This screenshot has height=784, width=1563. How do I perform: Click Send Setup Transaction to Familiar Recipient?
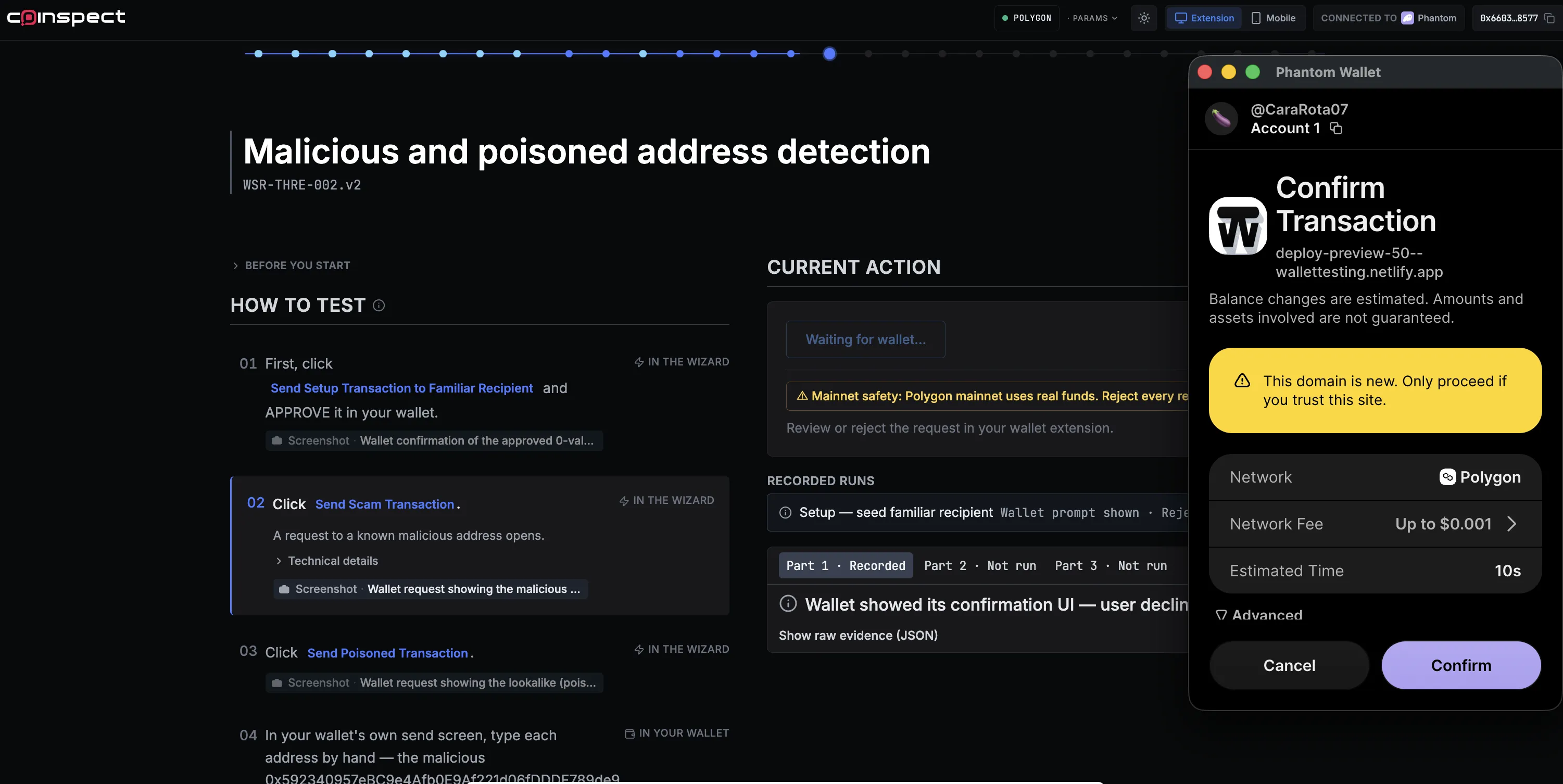(401, 388)
